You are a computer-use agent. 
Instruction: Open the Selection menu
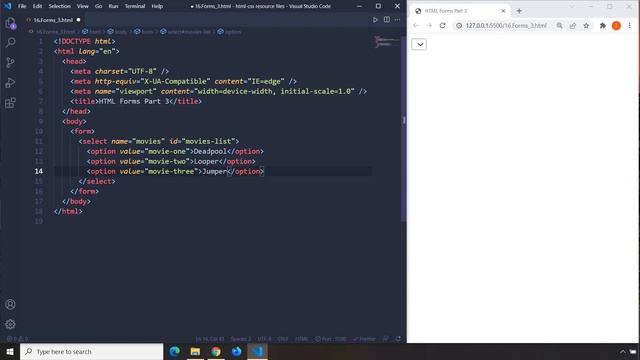click(x=59, y=6)
